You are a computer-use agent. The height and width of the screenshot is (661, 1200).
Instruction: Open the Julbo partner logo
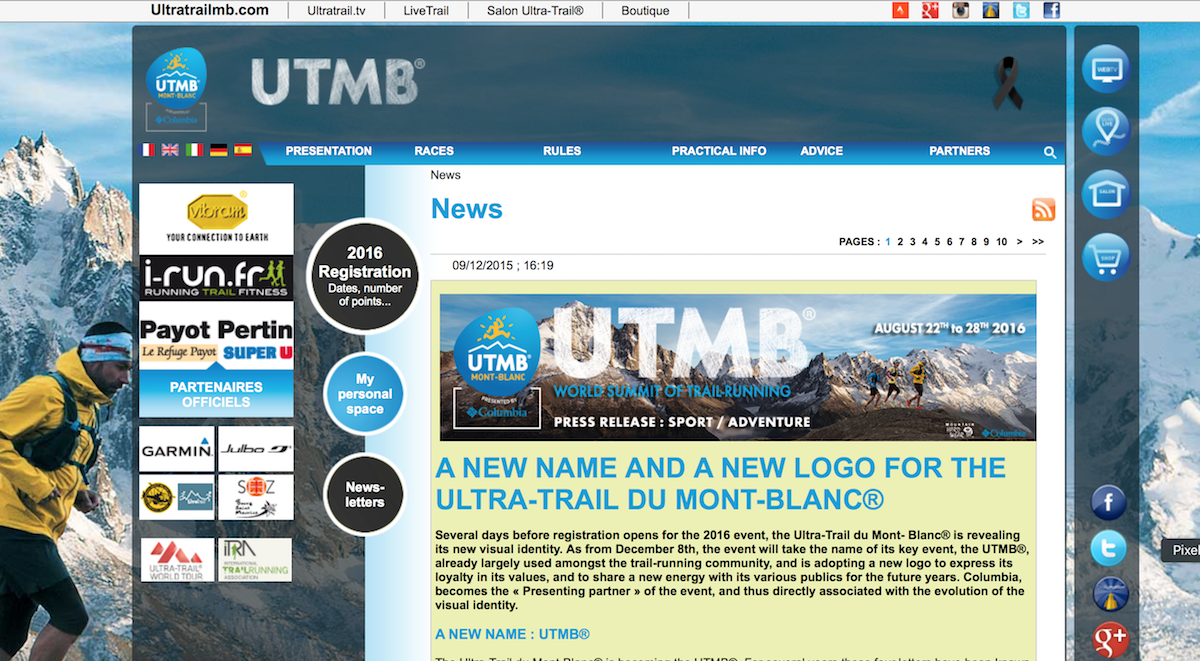point(255,449)
